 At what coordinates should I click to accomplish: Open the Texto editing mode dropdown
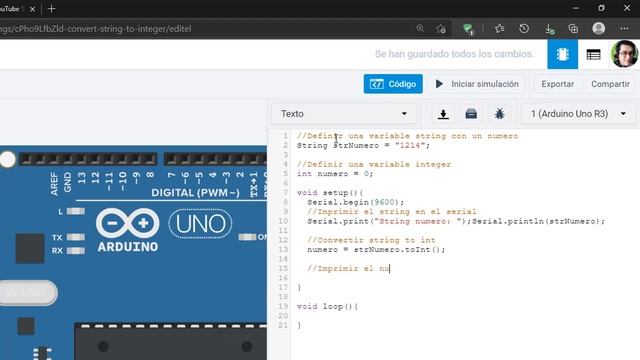tap(344, 114)
